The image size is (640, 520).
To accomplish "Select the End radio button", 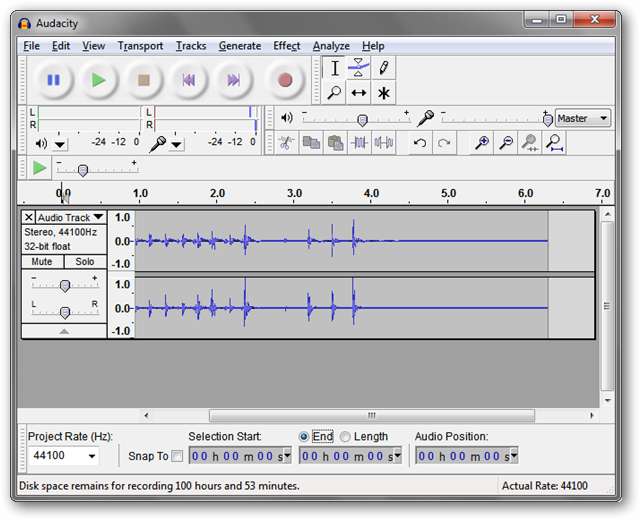I will click(304, 437).
